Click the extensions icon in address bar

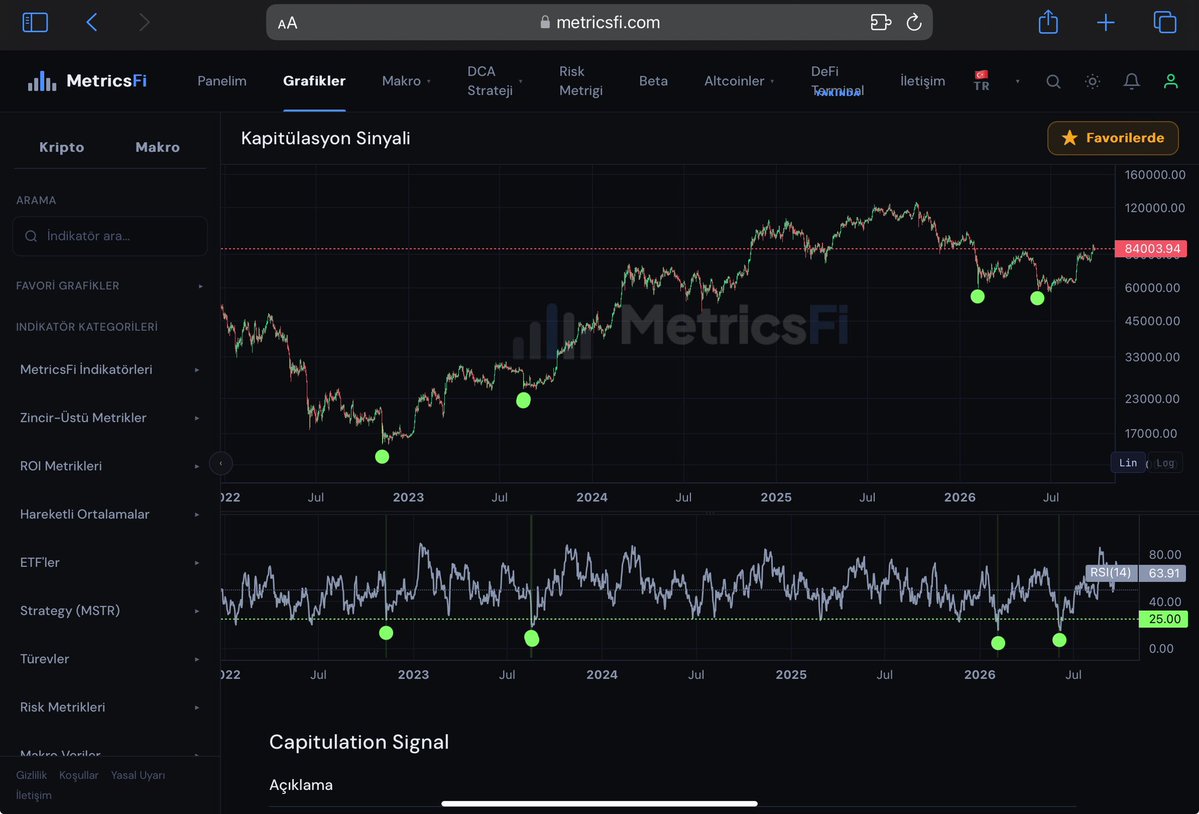pyautogui.click(x=881, y=22)
